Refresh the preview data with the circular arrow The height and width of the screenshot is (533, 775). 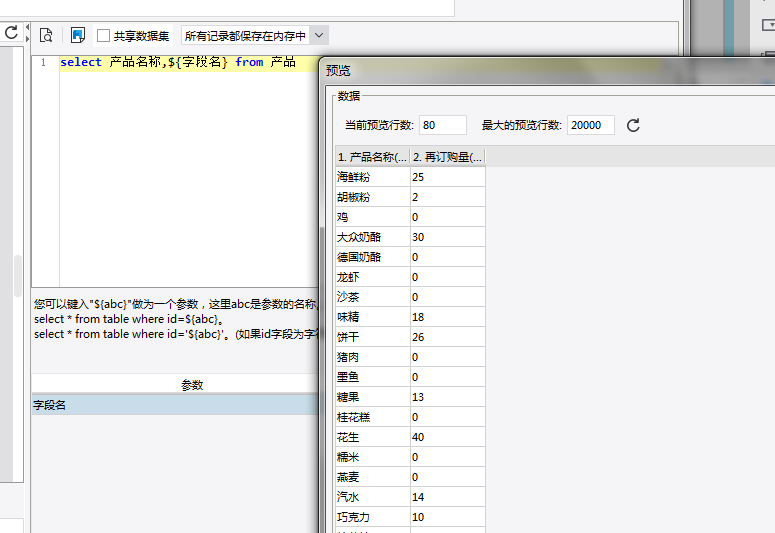(x=633, y=125)
